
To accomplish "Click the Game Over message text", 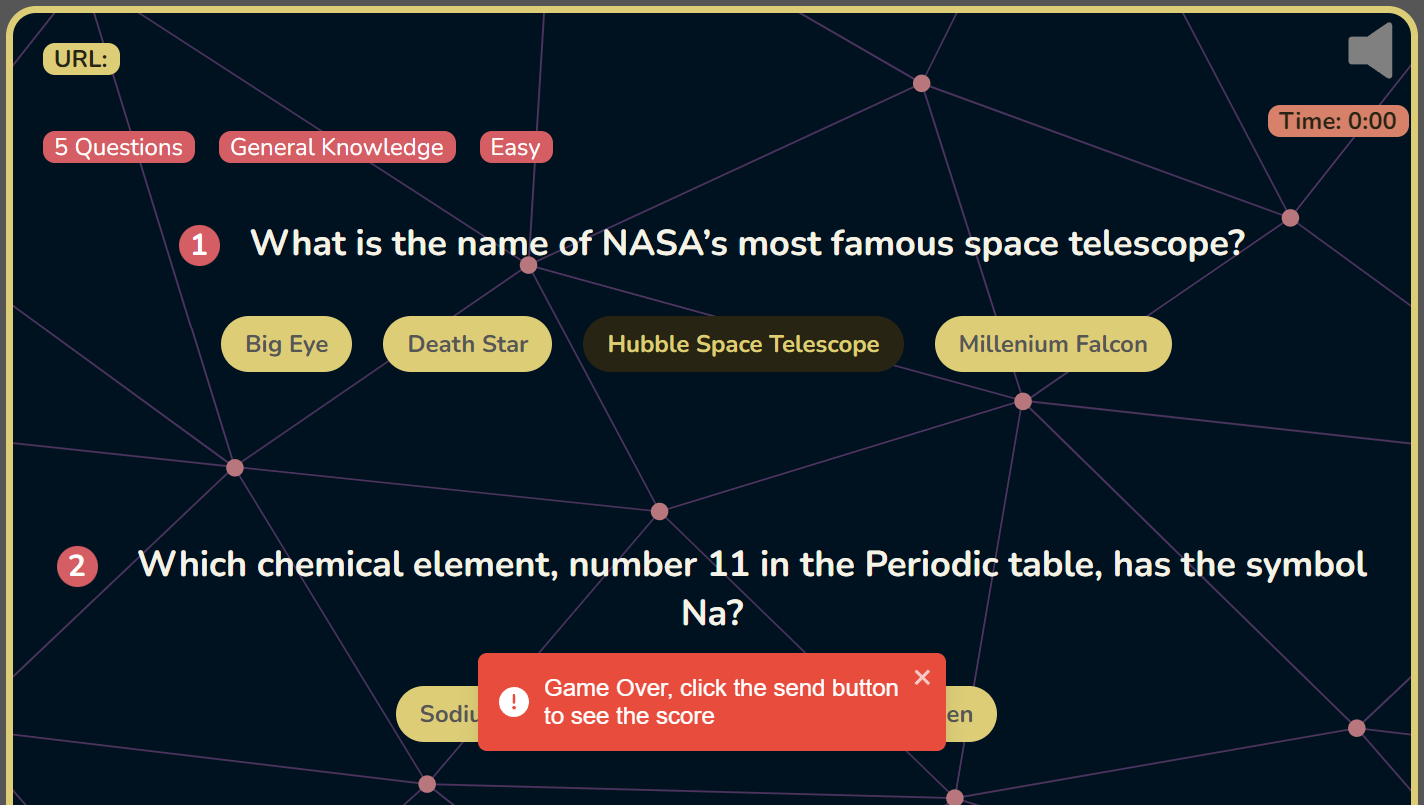I will pos(720,702).
